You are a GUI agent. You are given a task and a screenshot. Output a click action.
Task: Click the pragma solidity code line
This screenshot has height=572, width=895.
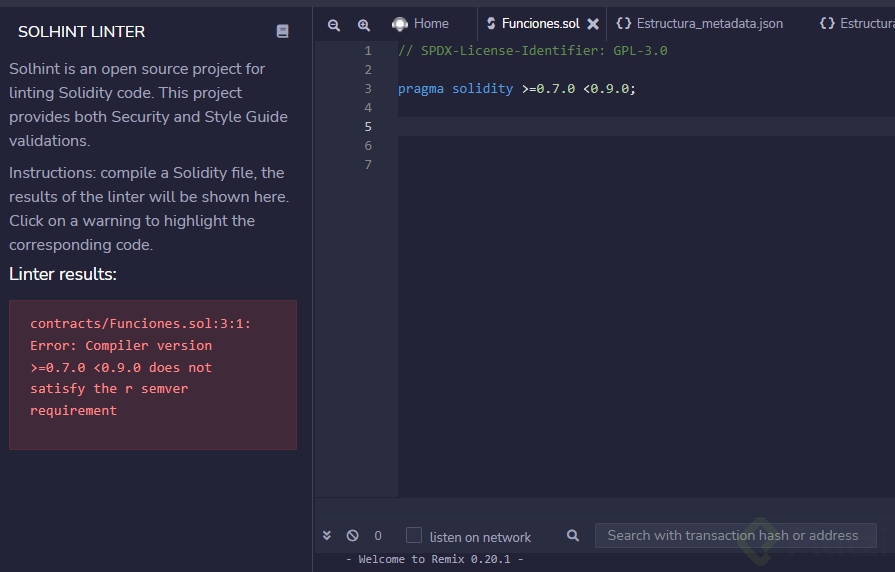tap(516, 88)
